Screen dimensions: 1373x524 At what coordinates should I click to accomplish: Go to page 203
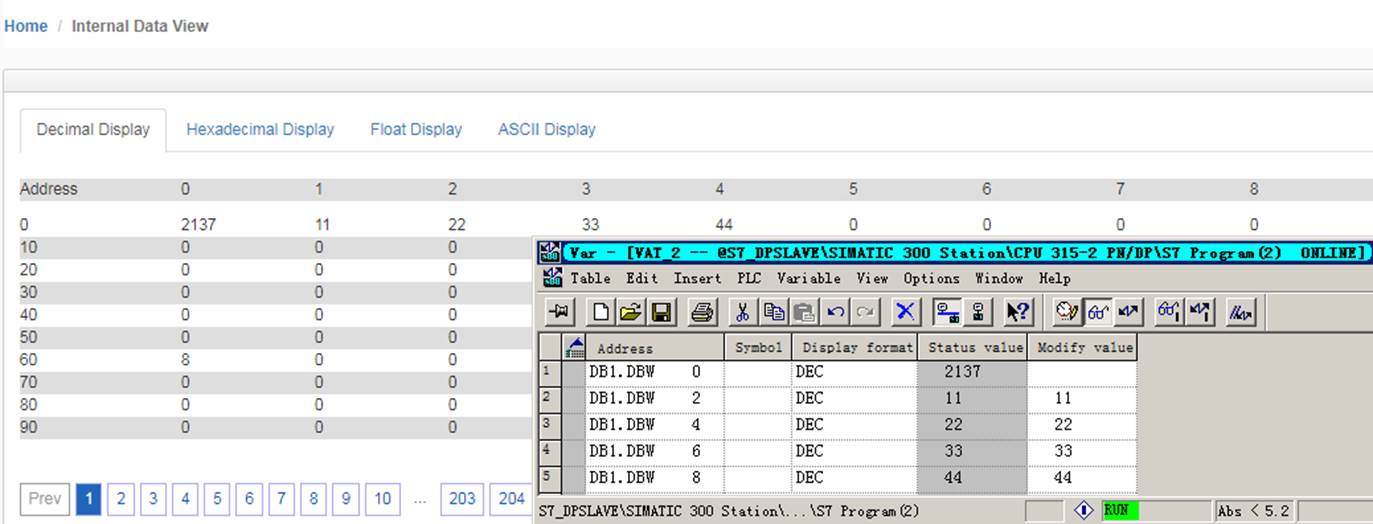pos(462,498)
